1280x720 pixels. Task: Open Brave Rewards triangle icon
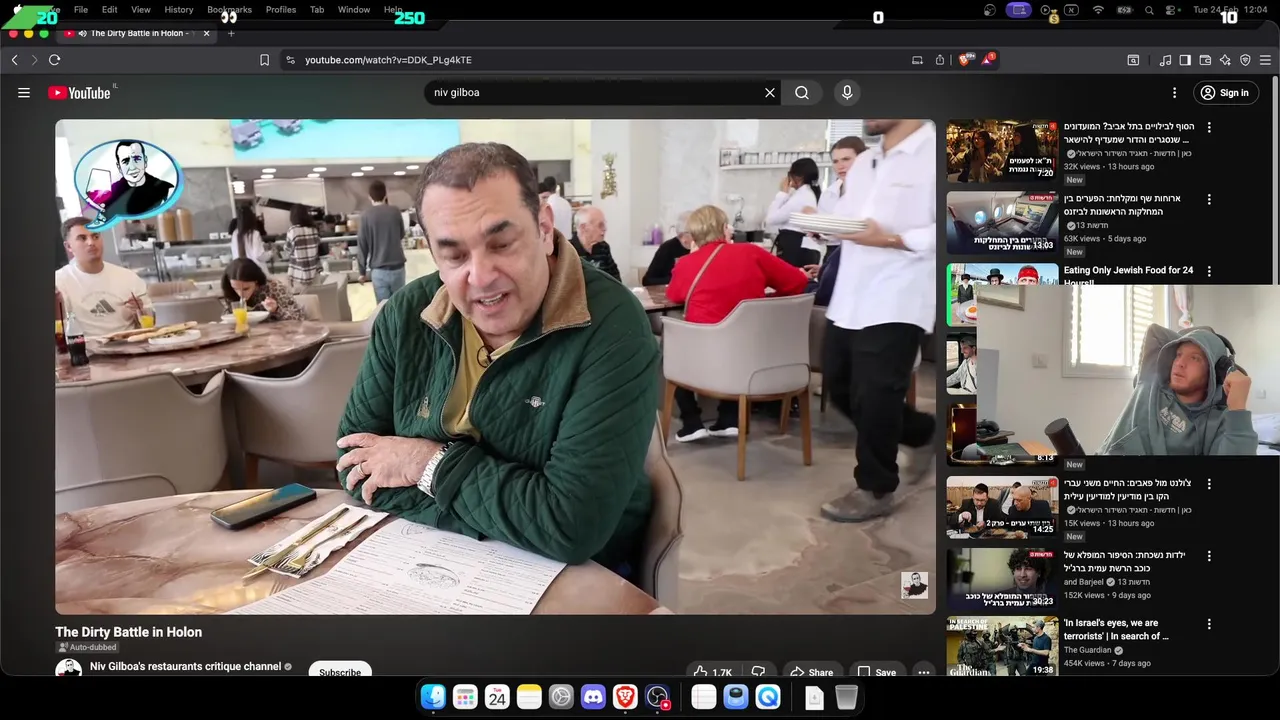click(987, 60)
